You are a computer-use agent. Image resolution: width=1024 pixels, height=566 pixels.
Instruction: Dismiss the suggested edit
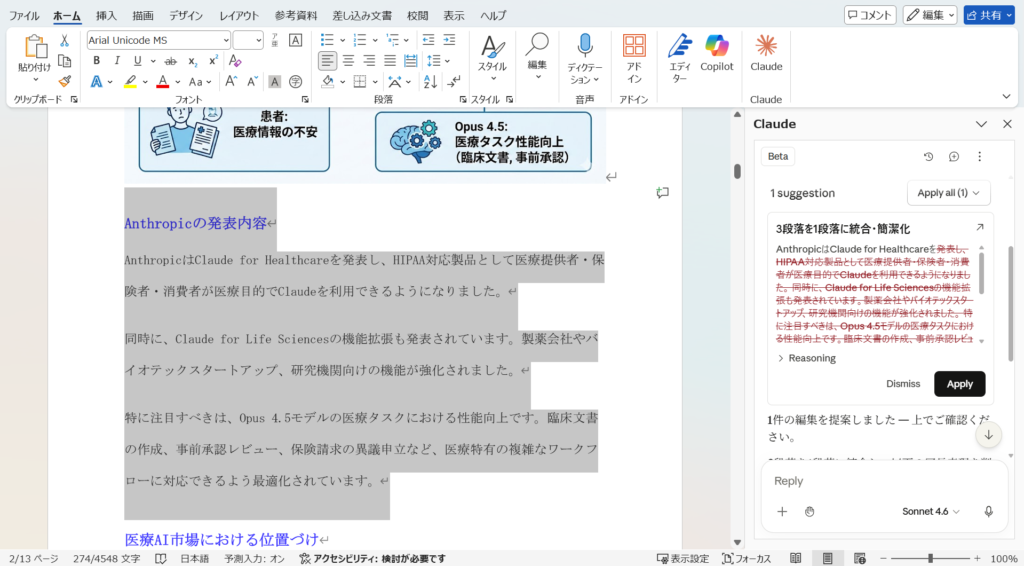(x=902, y=384)
